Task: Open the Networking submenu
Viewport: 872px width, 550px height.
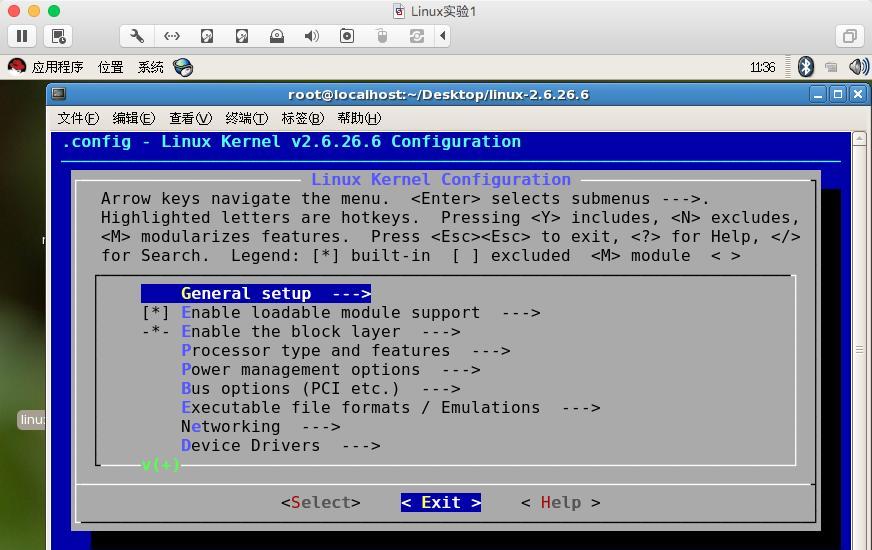Action: (x=260, y=427)
